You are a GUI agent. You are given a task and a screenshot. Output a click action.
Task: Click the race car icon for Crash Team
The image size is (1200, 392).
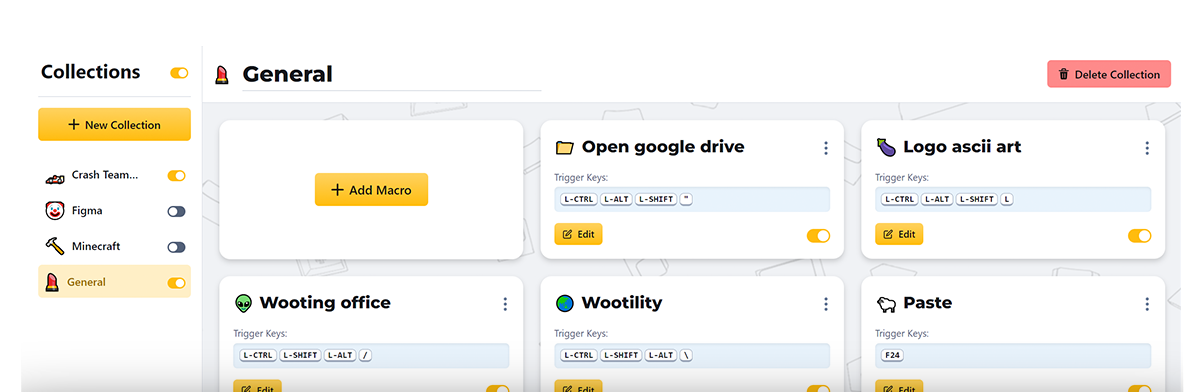pyautogui.click(x=55, y=176)
